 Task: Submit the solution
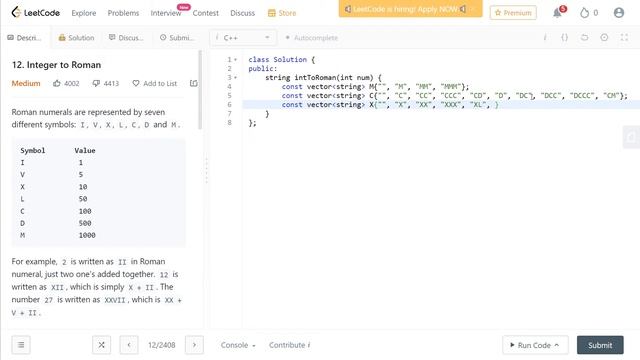(600, 345)
